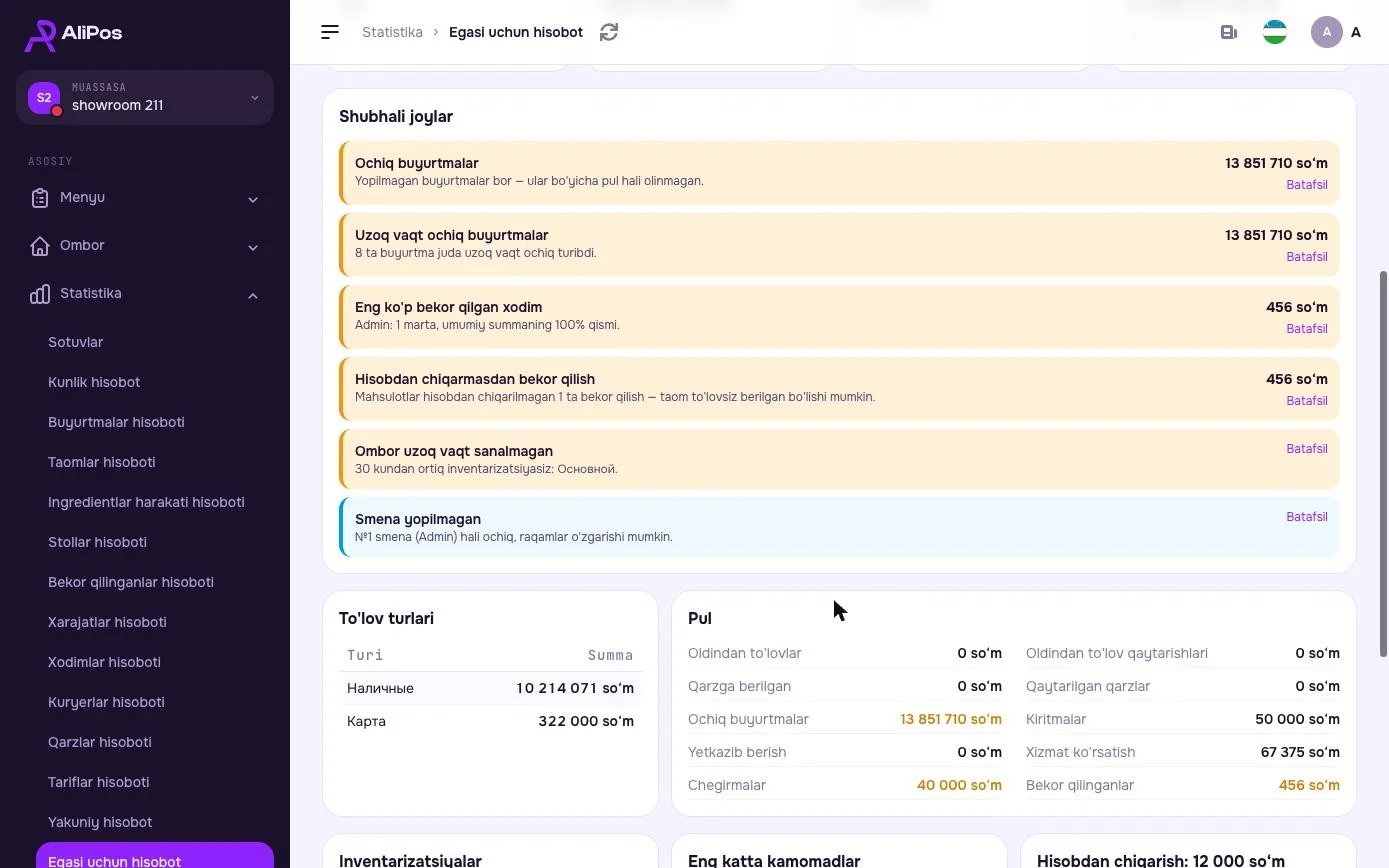
Task: Open Kuryerlar hisoboti
Action: click(x=106, y=702)
